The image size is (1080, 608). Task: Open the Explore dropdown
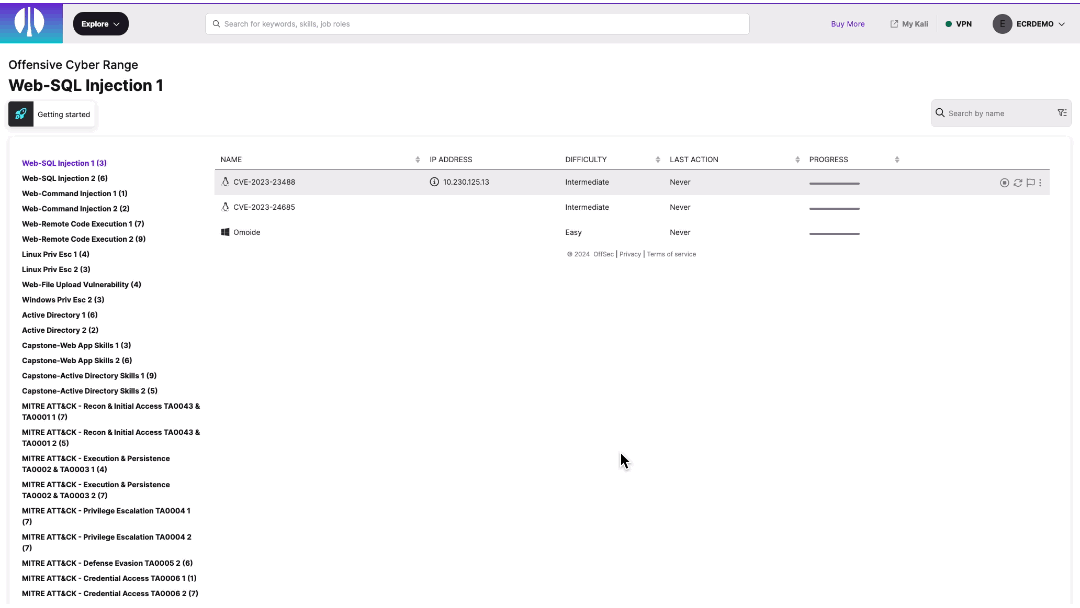click(x=100, y=23)
